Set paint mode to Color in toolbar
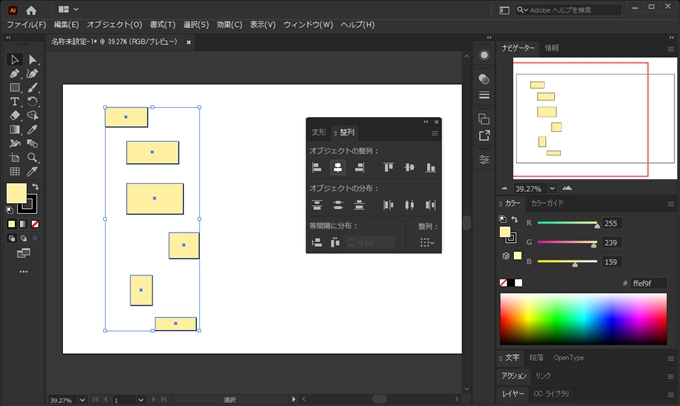 pyautogui.click(x=12, y=224)
